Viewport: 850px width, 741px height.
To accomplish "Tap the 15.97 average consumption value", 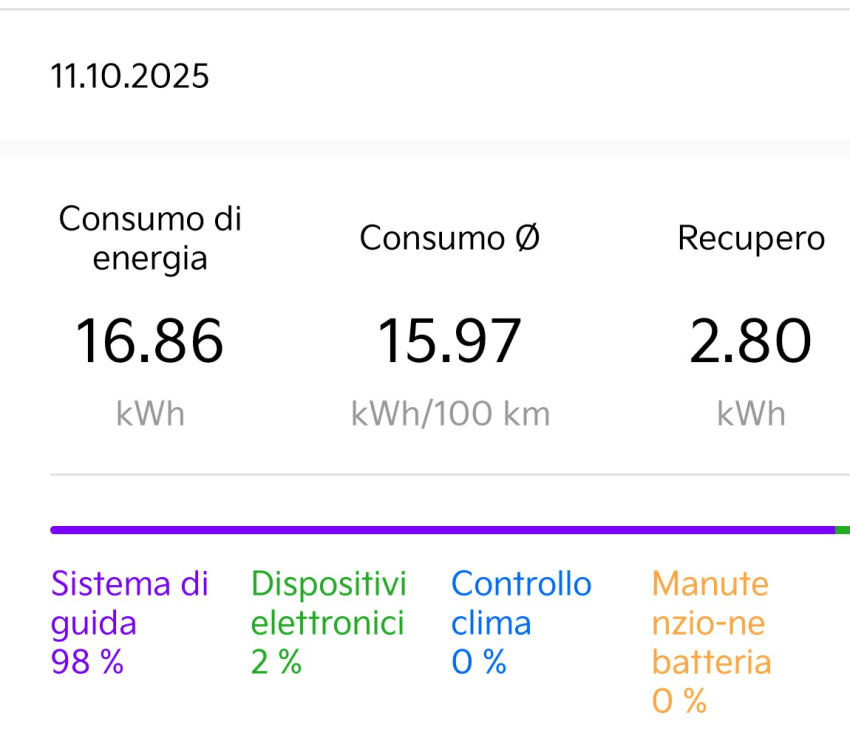I will tap(450, 340).
